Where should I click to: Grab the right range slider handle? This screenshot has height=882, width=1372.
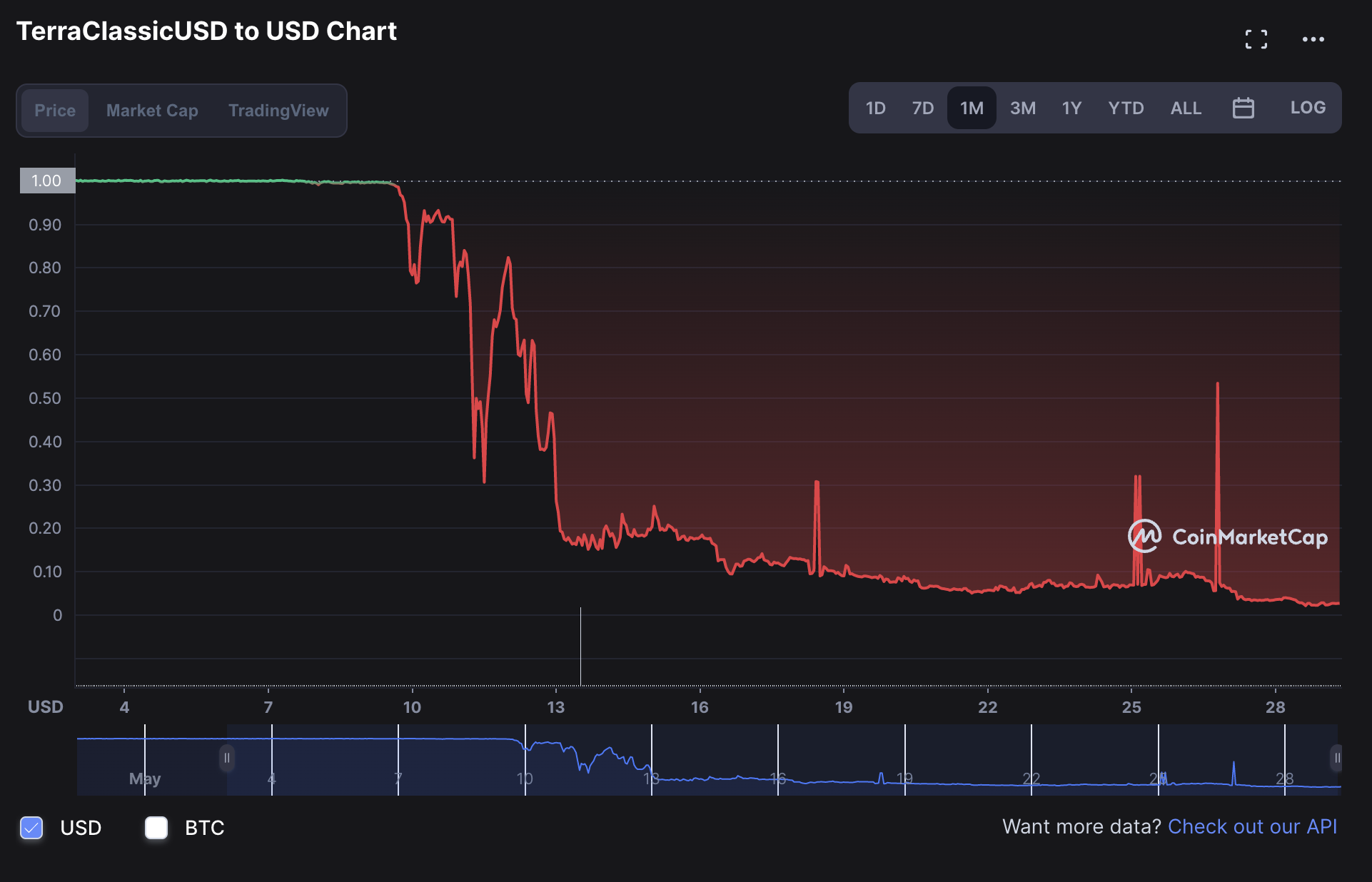point(1336,758)
